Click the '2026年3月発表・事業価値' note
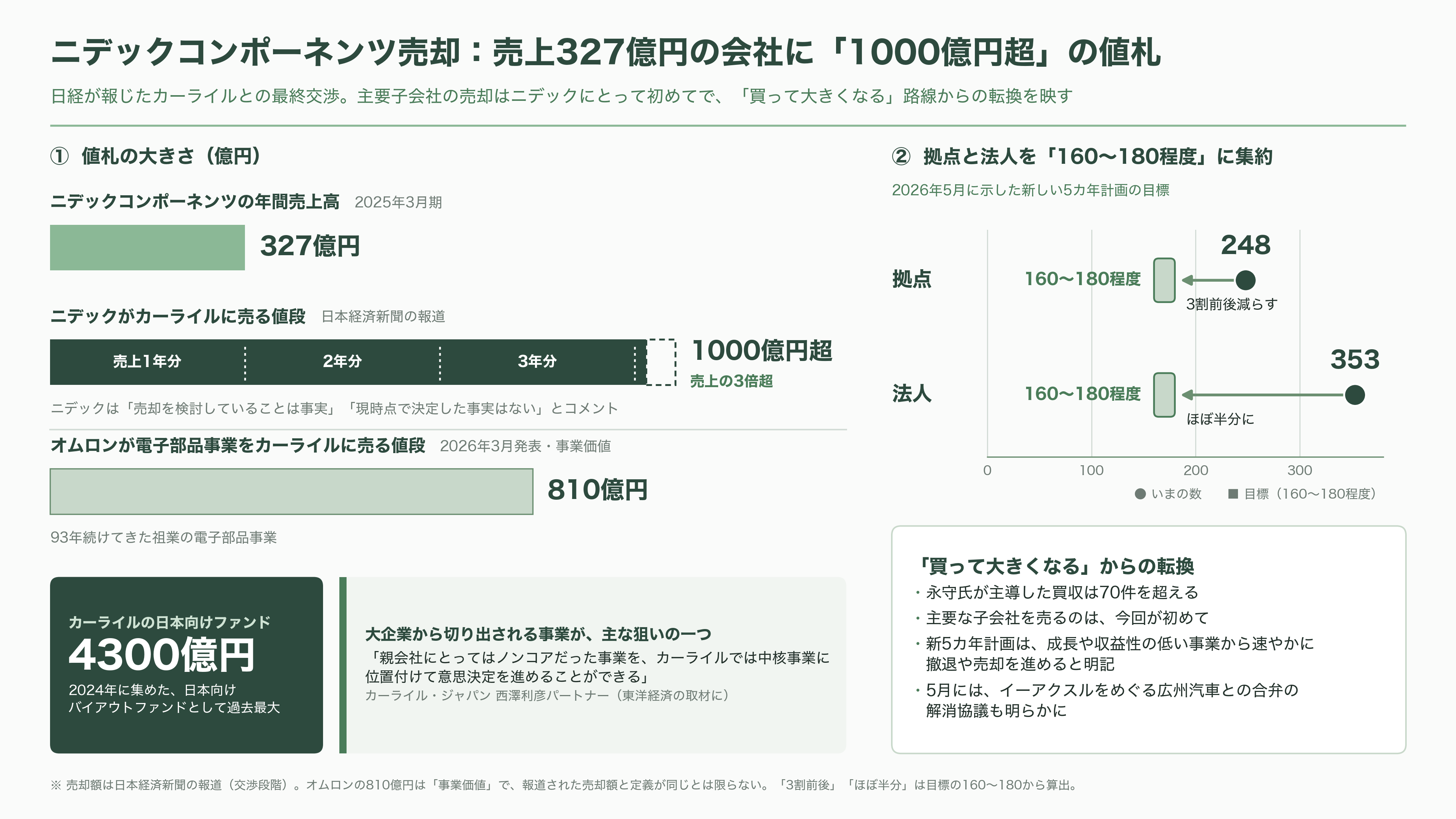The width and height of the screenshot is (1456, 819). tap(525, 446)
